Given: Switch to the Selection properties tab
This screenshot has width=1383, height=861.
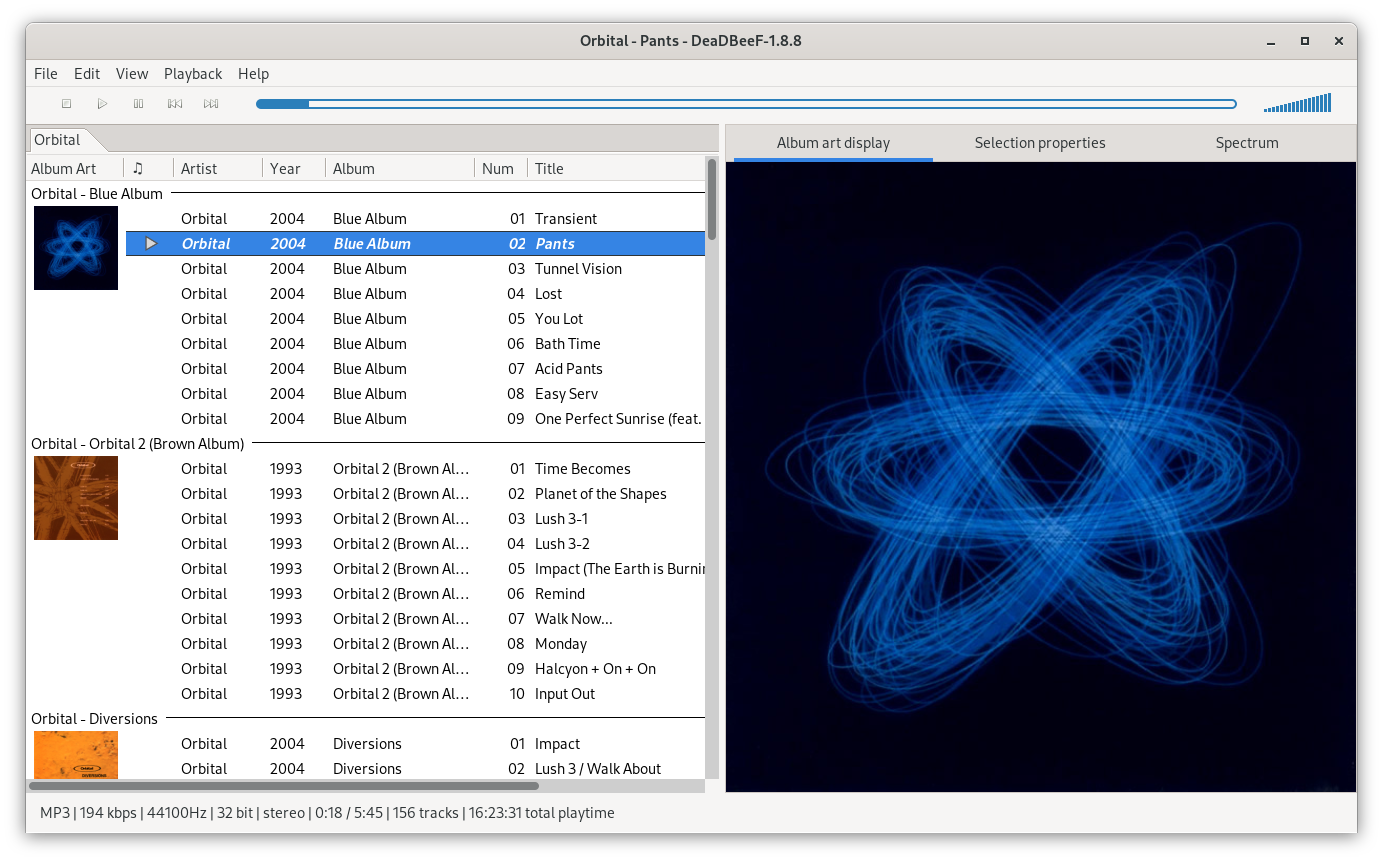Looking at the screenshot, I should click(1039, 143).
